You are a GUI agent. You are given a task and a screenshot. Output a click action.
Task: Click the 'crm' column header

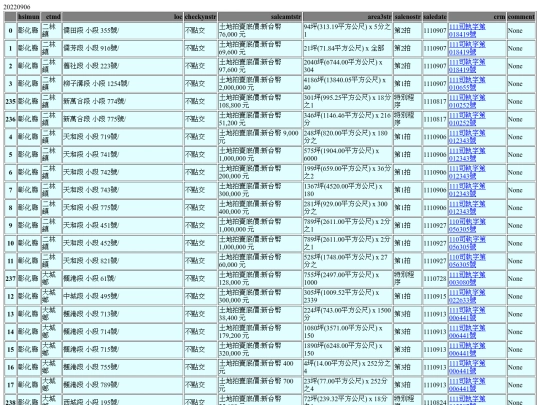click(477, 17)
